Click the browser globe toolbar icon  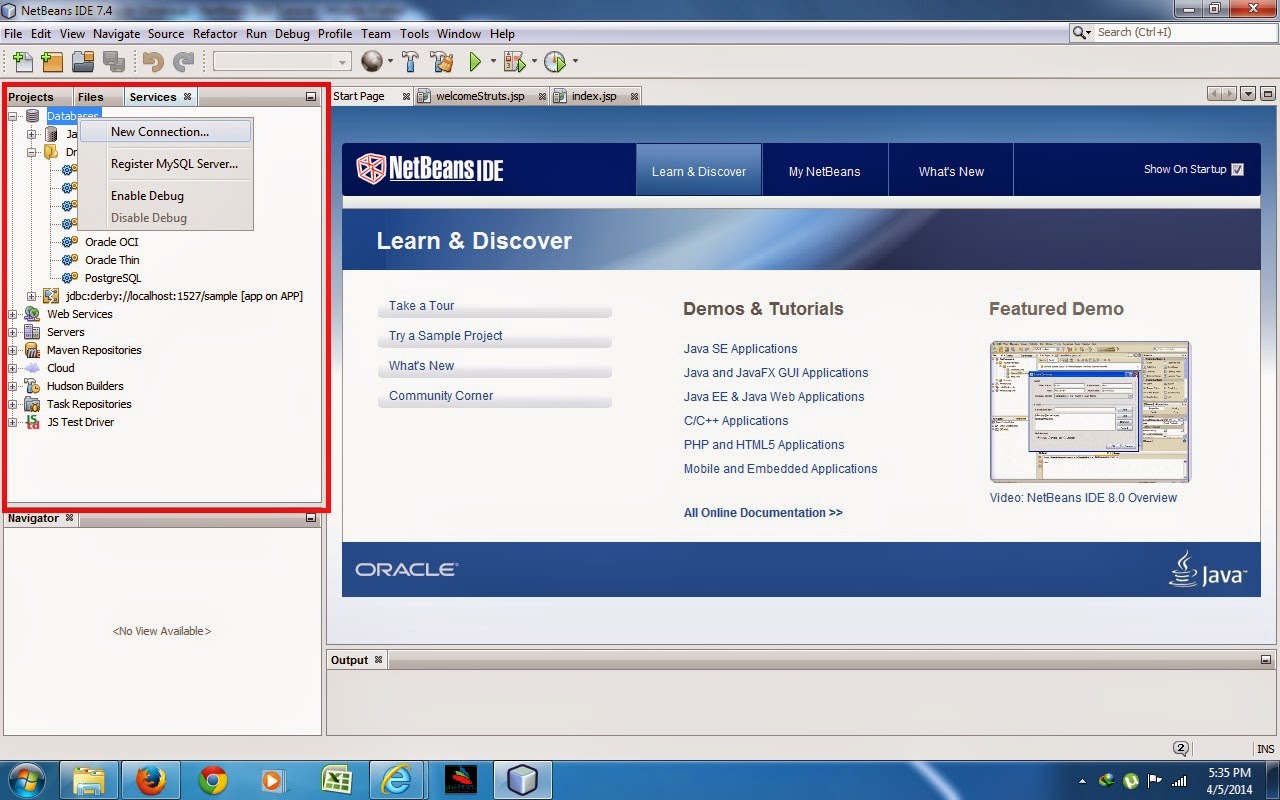coord(372,62)
